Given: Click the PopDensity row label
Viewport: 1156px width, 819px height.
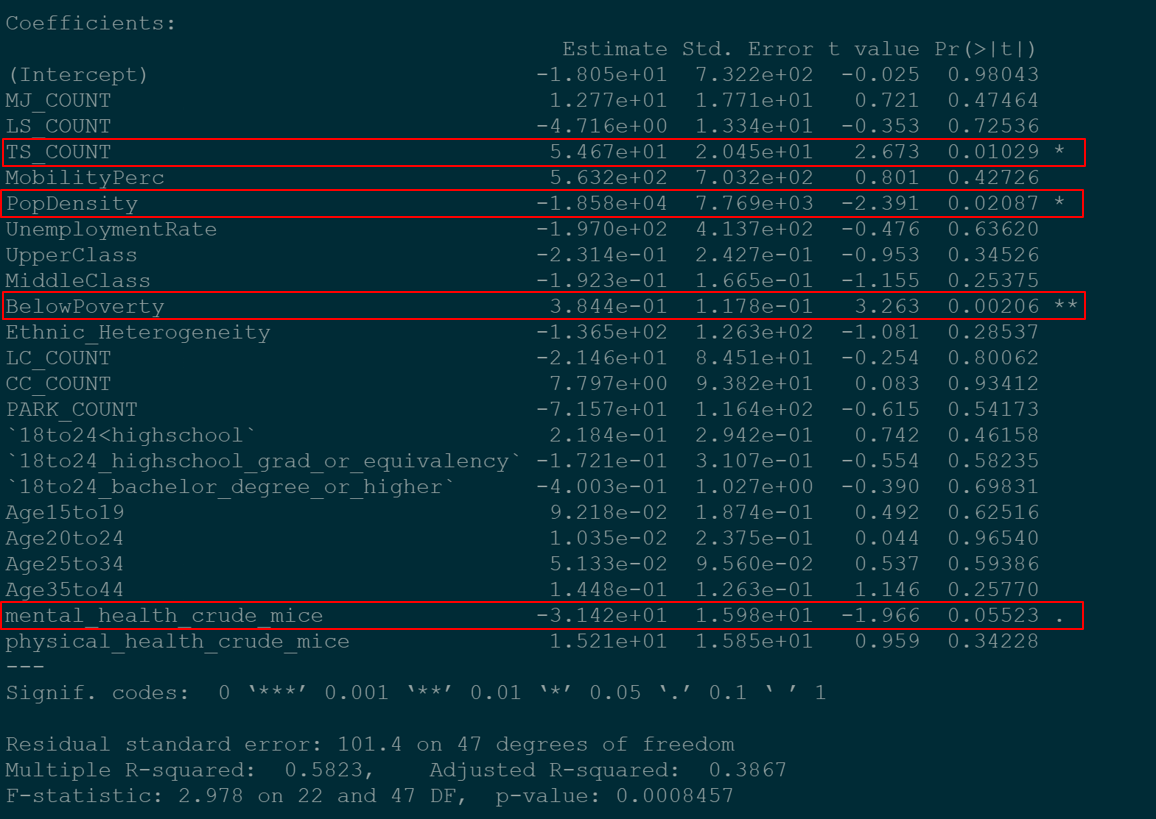Looking at the screenshot, I should pyautogui.click(x=71, y=204).
